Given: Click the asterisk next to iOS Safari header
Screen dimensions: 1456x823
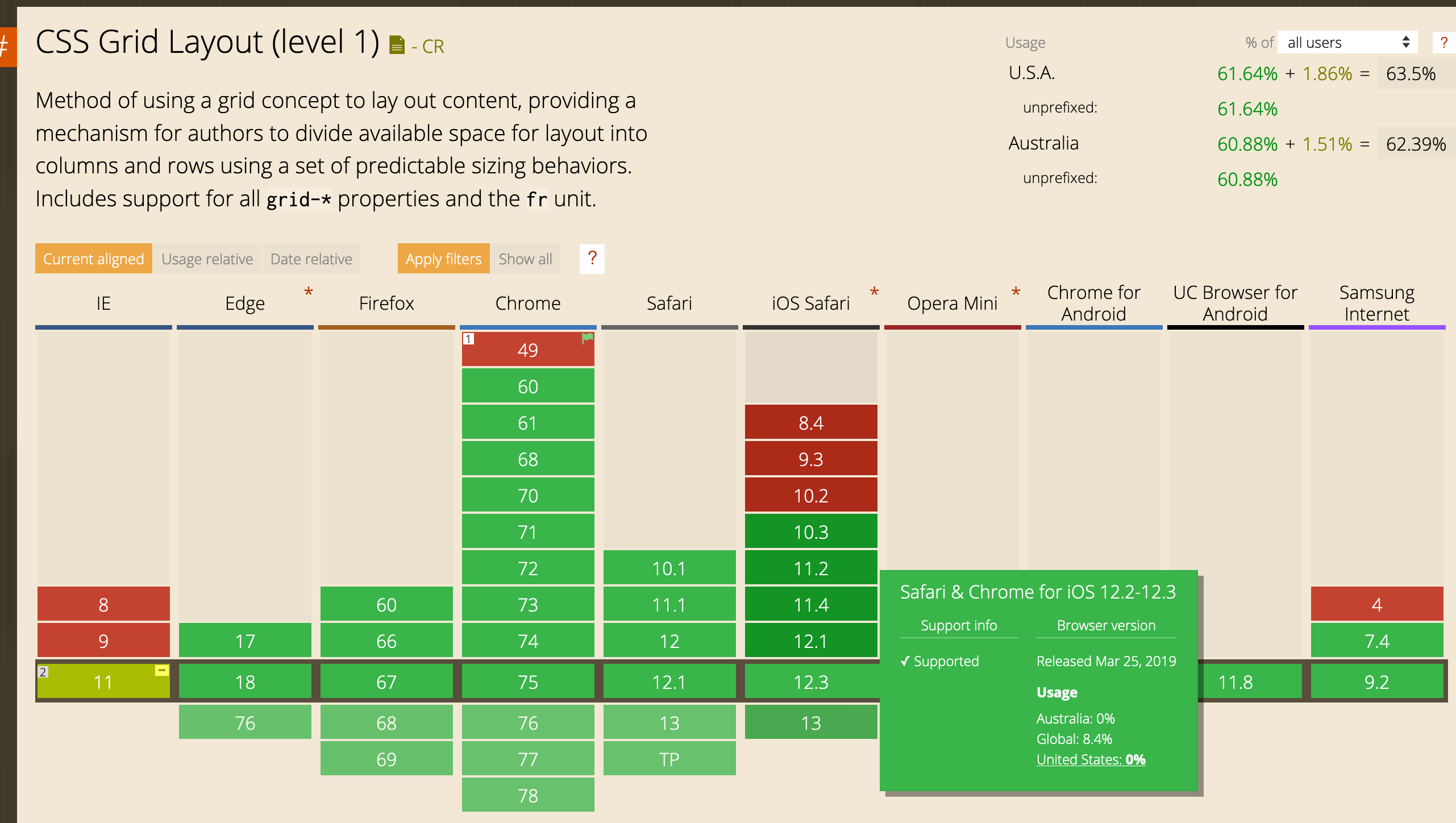Looking at the screenshot, I should coord(875,293).
